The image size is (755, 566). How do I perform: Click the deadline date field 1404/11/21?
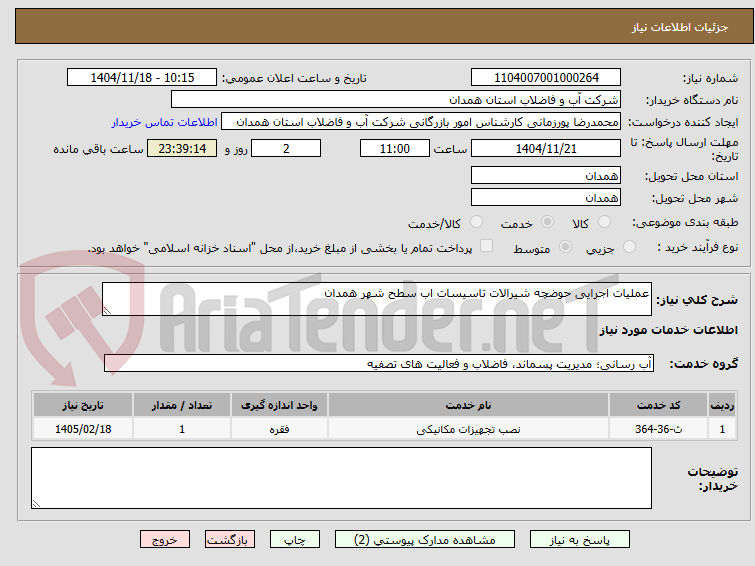[x=546, y=148]
